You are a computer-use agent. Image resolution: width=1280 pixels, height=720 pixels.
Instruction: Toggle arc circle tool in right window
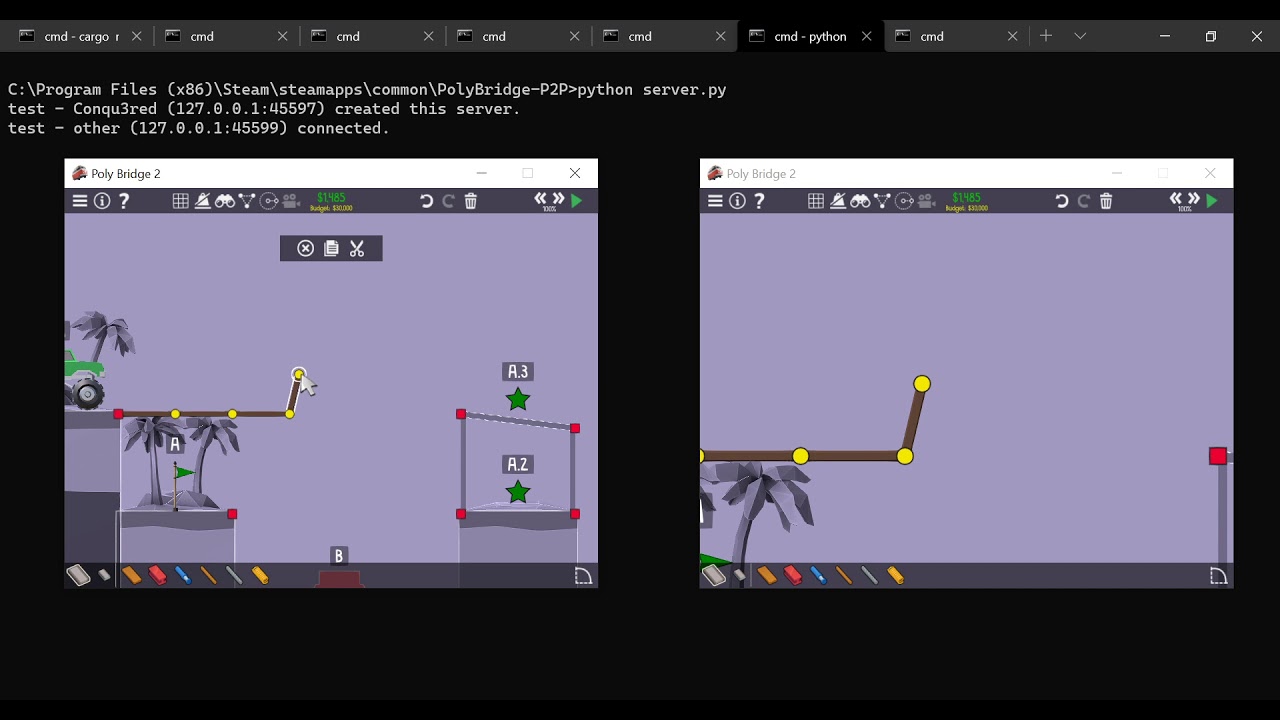[x=905, y=201]
